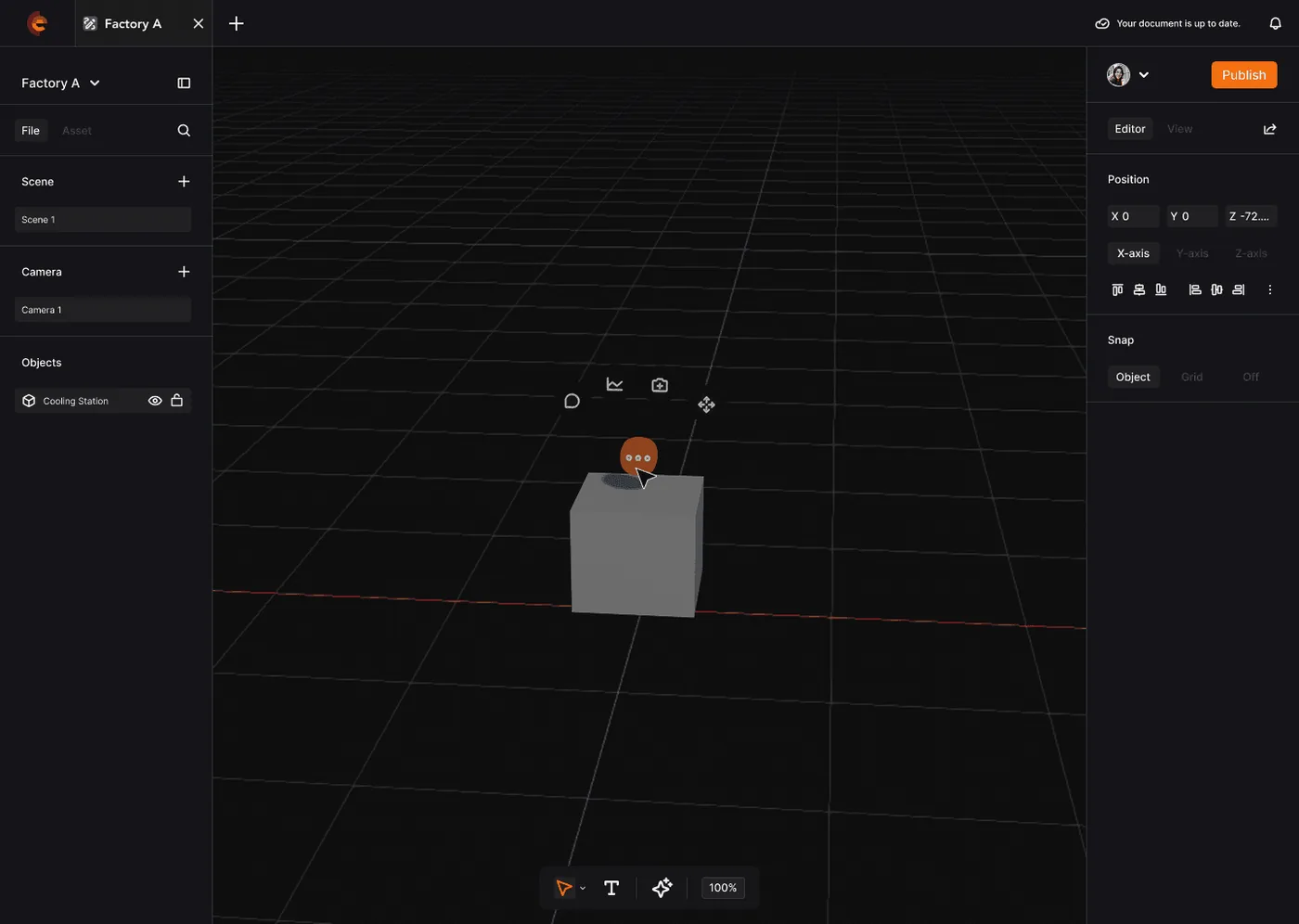The image size is (1299, 924).
Task: Set snap mode to Object
Action: pyautogui.click(x=1133, y=377)
